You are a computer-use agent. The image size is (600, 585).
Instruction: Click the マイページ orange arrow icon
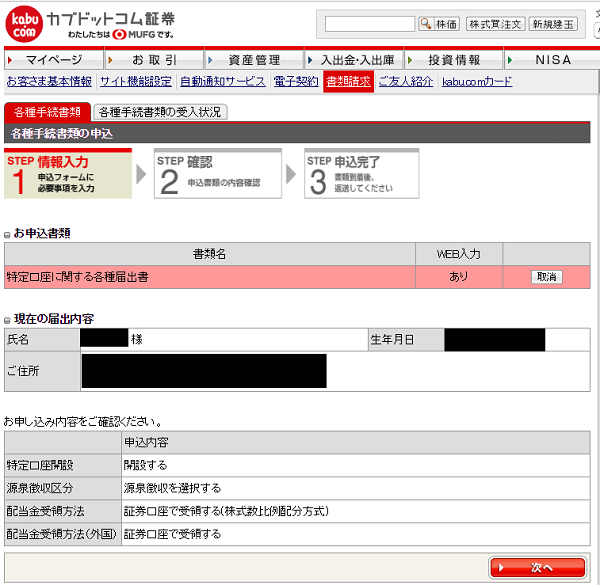click(x=10, y=60)
